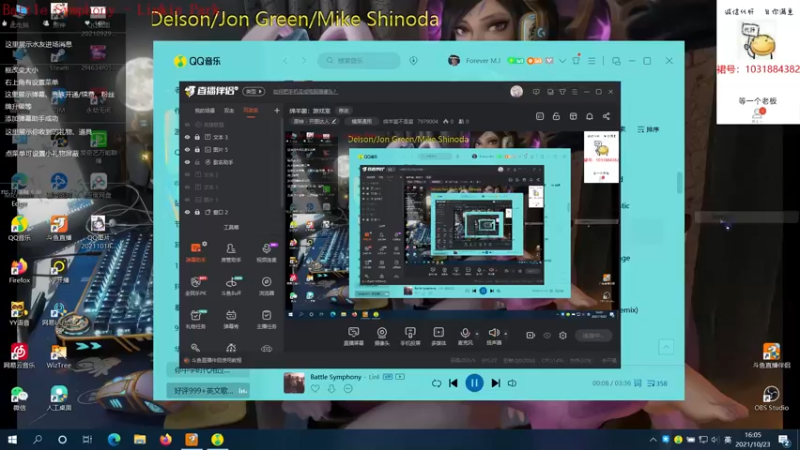The width and height of the screenshot is (800, 450).
Task: Add a new scene with plus button
Action: pyautogui.click(x=277, y=110)
